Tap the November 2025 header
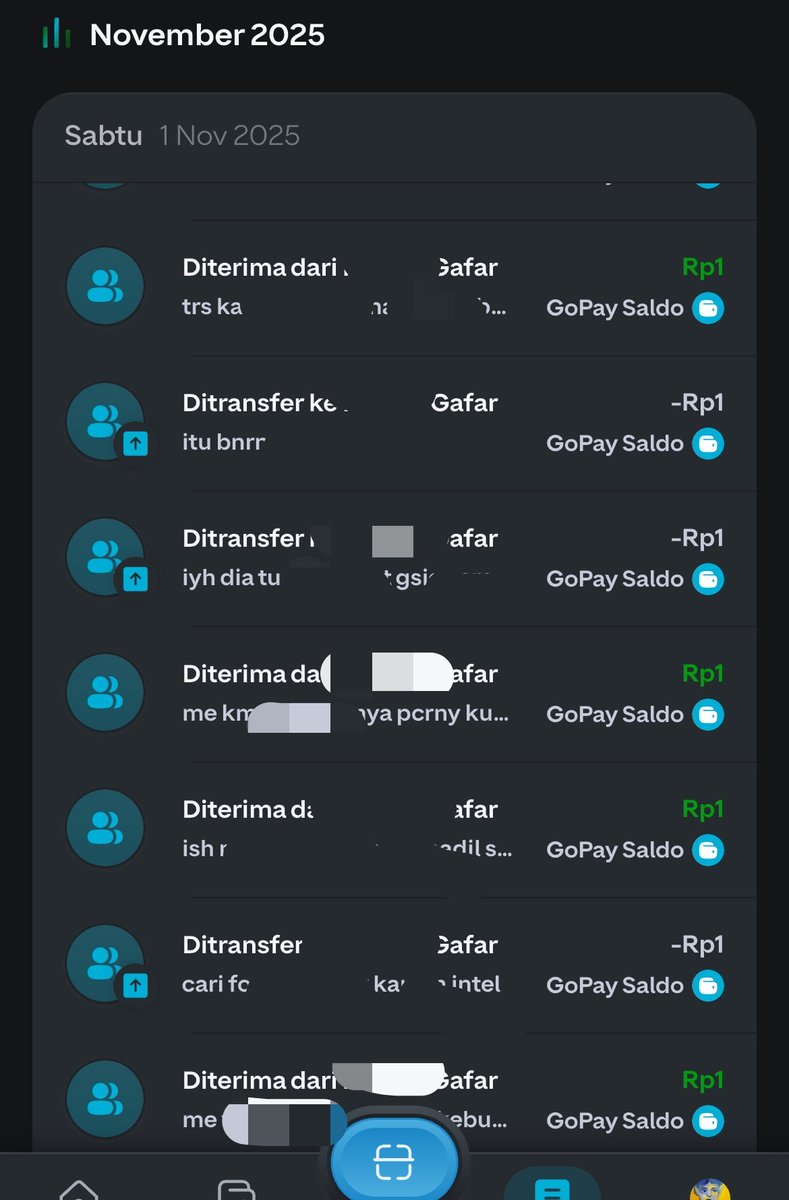 [207, 35]
